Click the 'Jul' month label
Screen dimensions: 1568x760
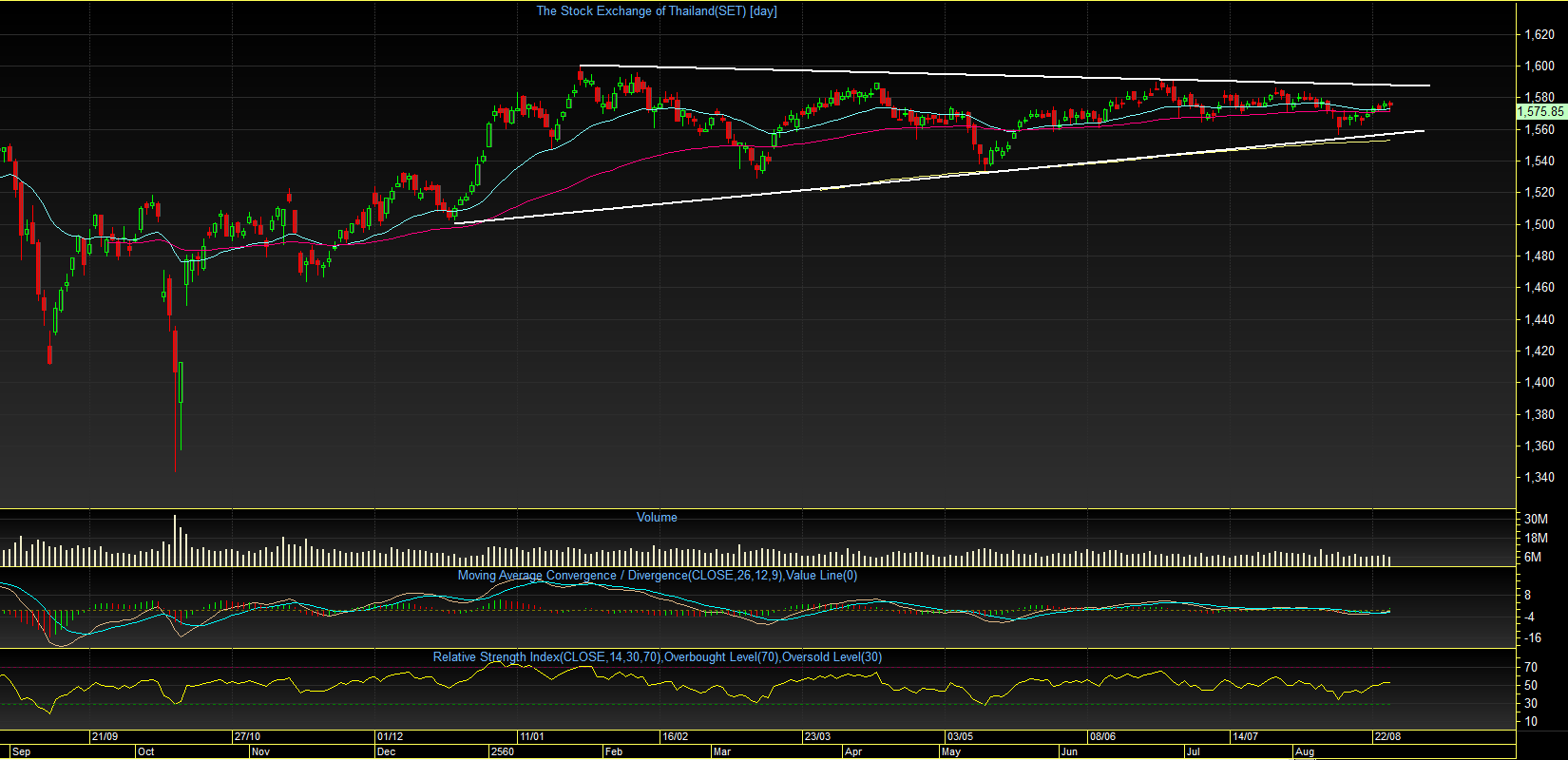click(1193, 752)
